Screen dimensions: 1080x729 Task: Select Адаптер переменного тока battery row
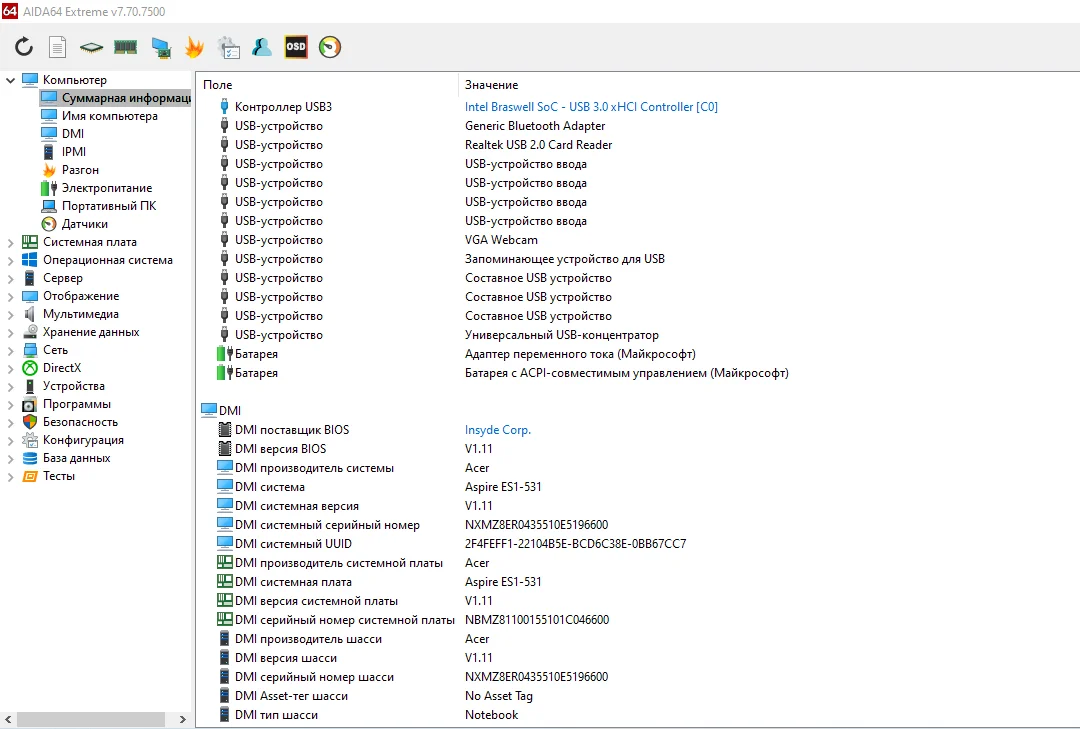(x=638, y=354)
